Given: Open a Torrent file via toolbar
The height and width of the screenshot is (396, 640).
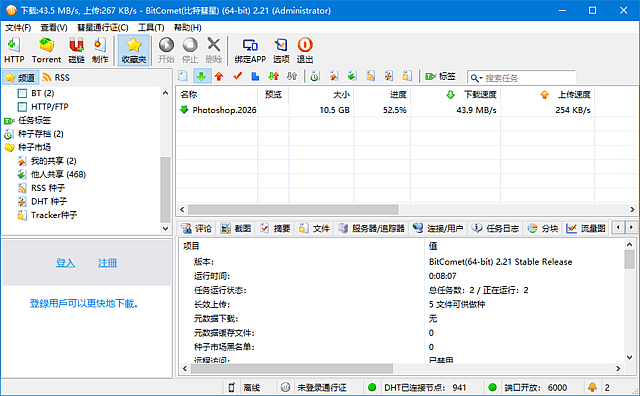Looking at the screenshot, I should pos(46,50).
